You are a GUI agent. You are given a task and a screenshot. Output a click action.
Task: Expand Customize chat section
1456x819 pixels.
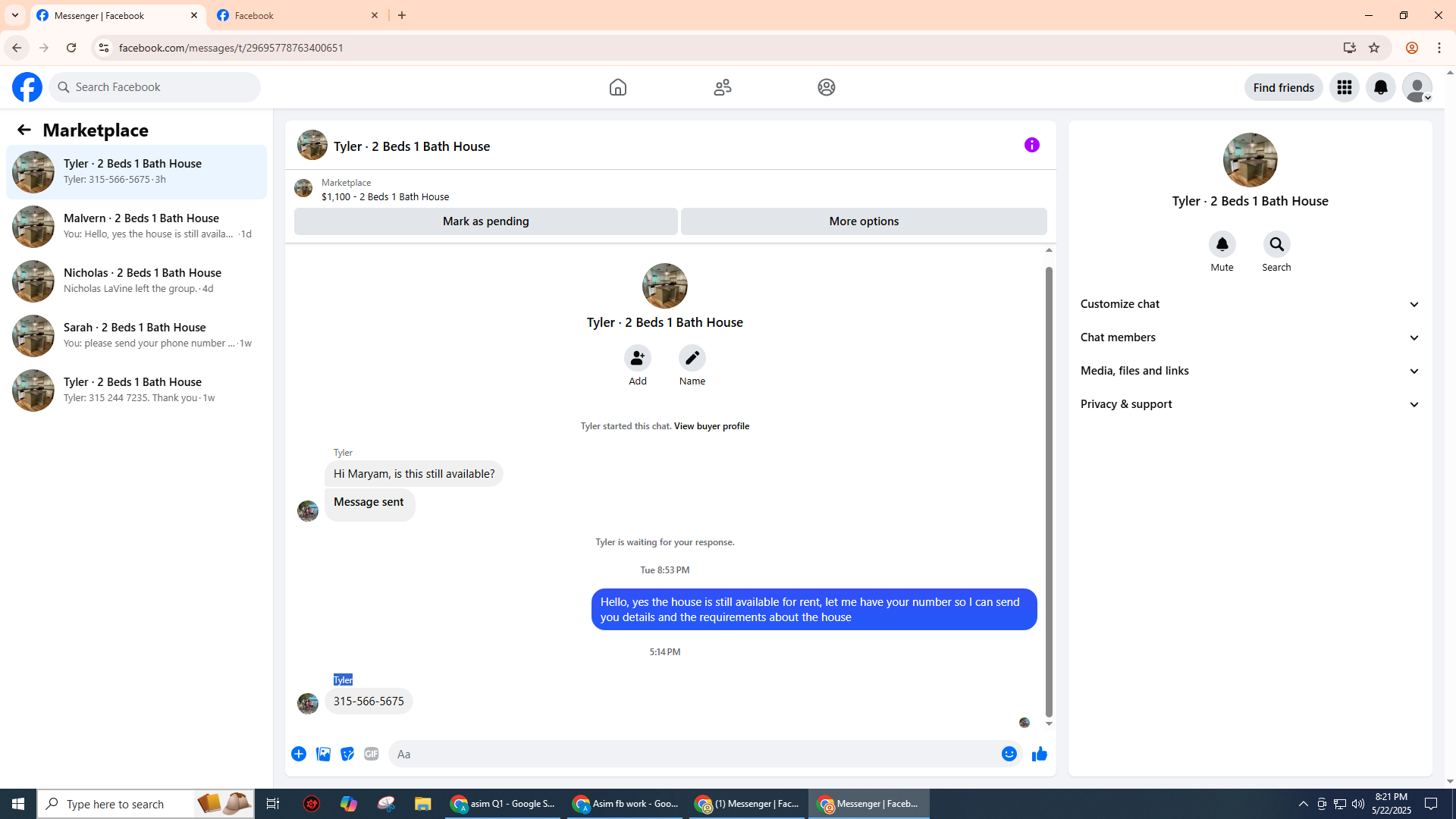pyautogui.click(x=1250, y=304)
